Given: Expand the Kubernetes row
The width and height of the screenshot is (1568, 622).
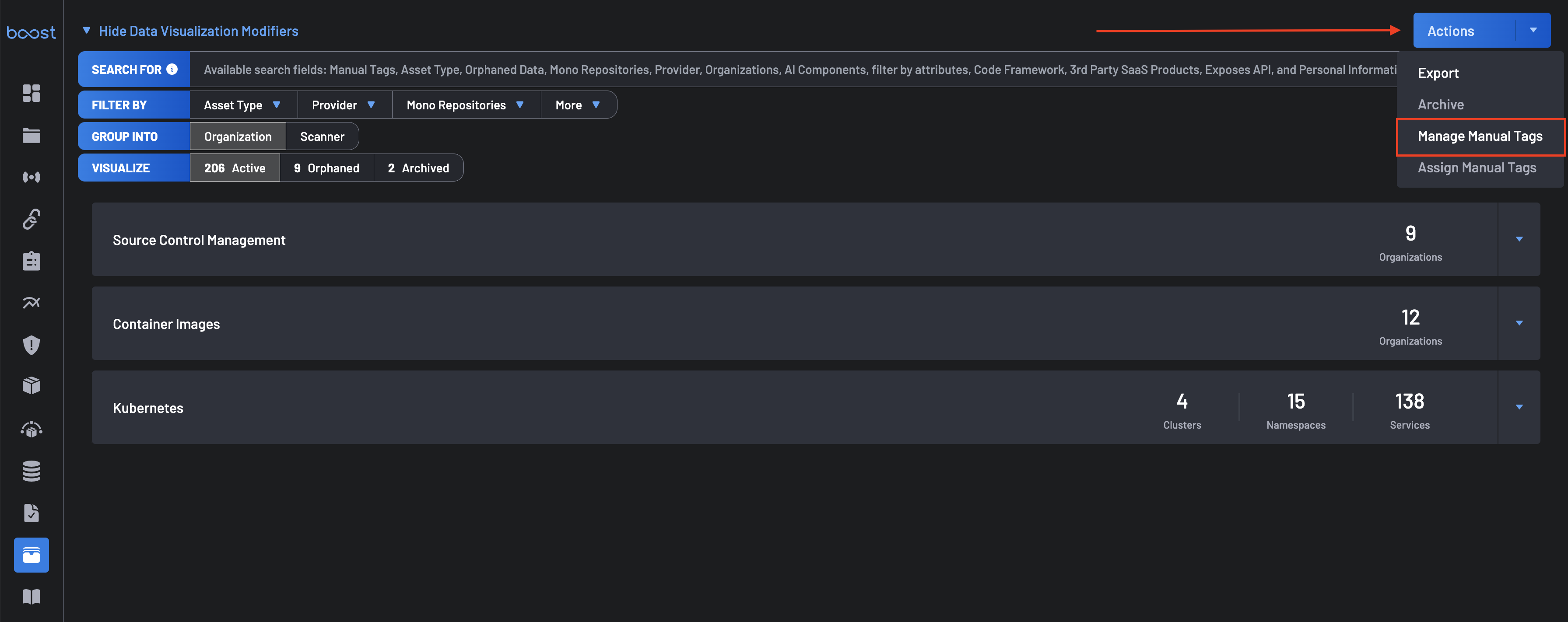Looking at the screenshot, I should coord(1519,407).
